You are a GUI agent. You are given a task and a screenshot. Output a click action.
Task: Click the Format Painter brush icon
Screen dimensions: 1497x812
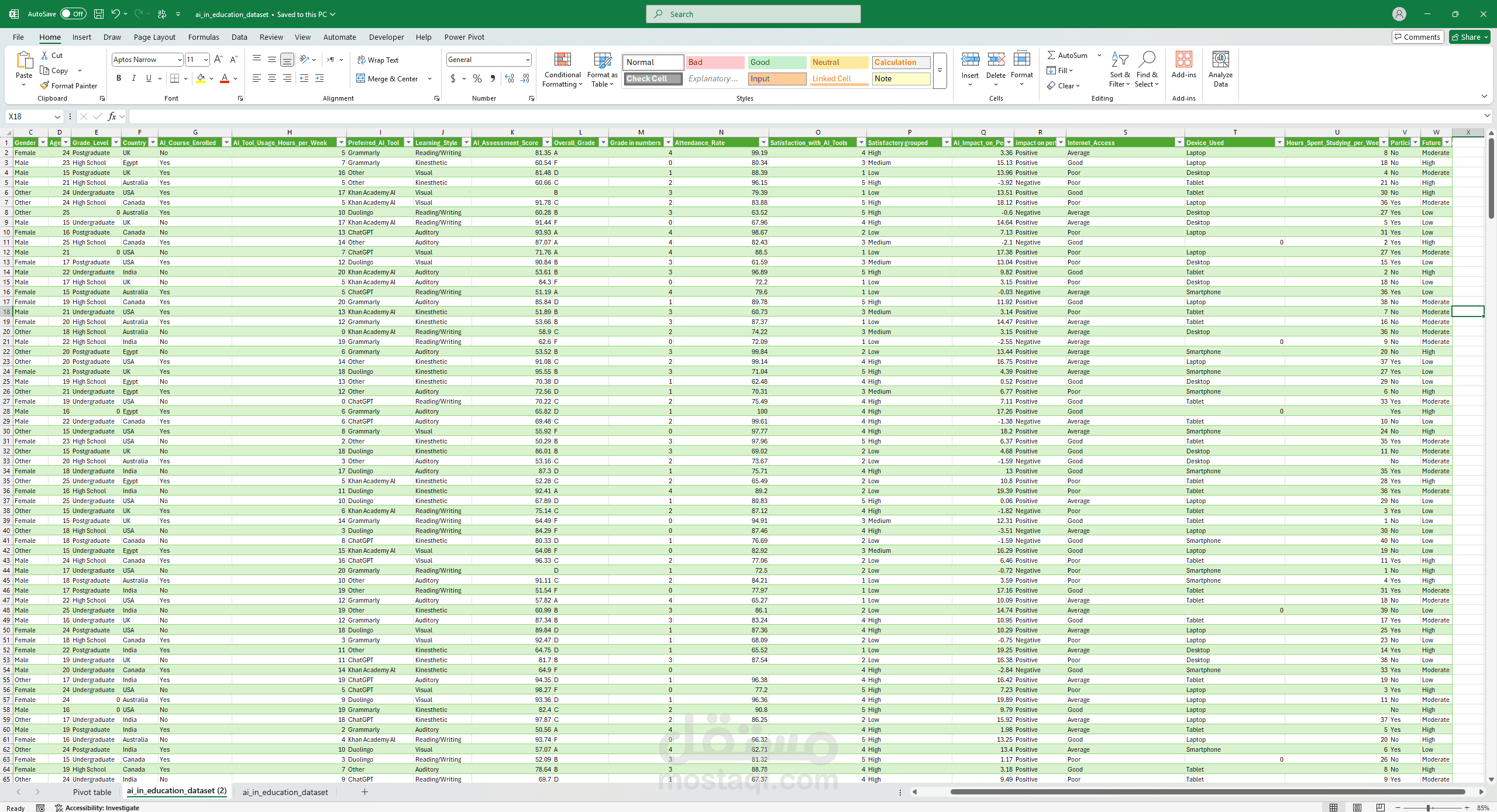[45, 85]
